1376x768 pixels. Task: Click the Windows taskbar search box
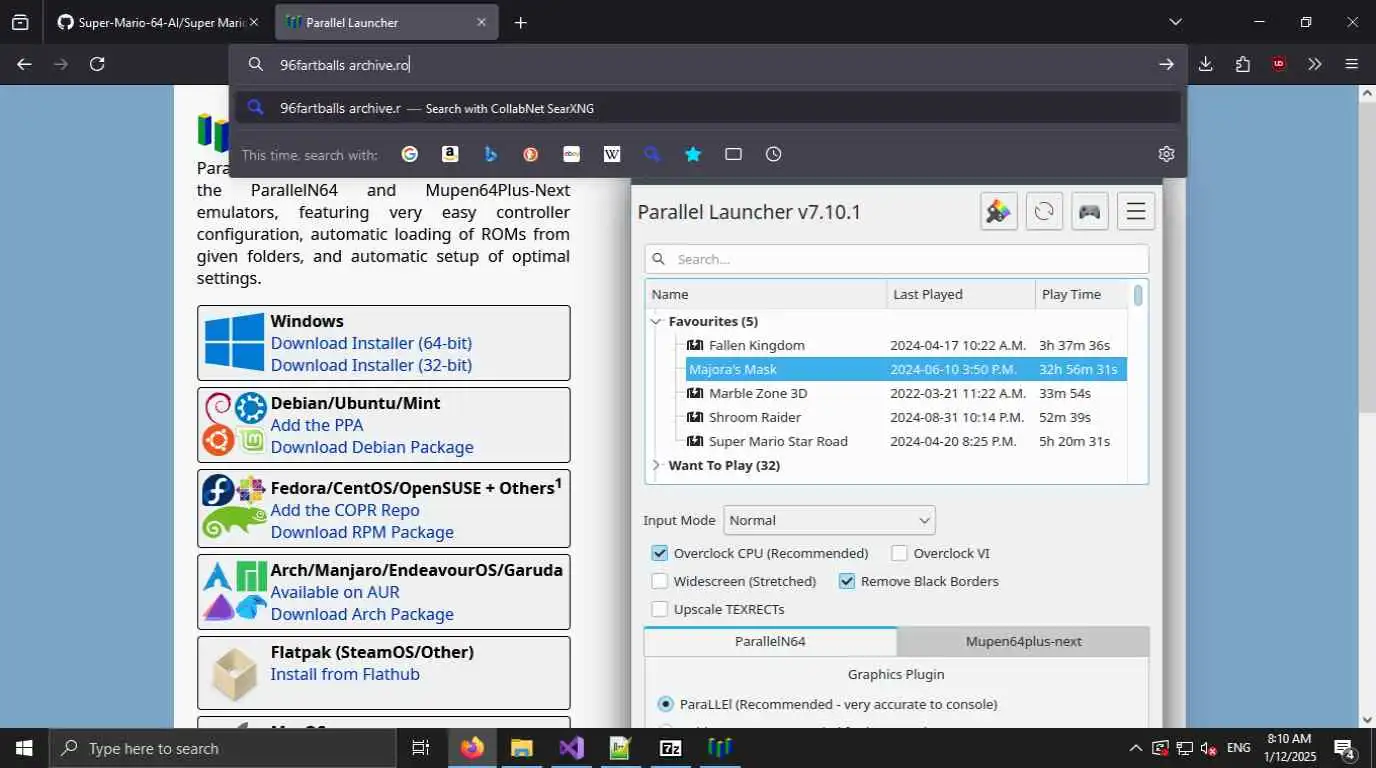coord(222,748)
